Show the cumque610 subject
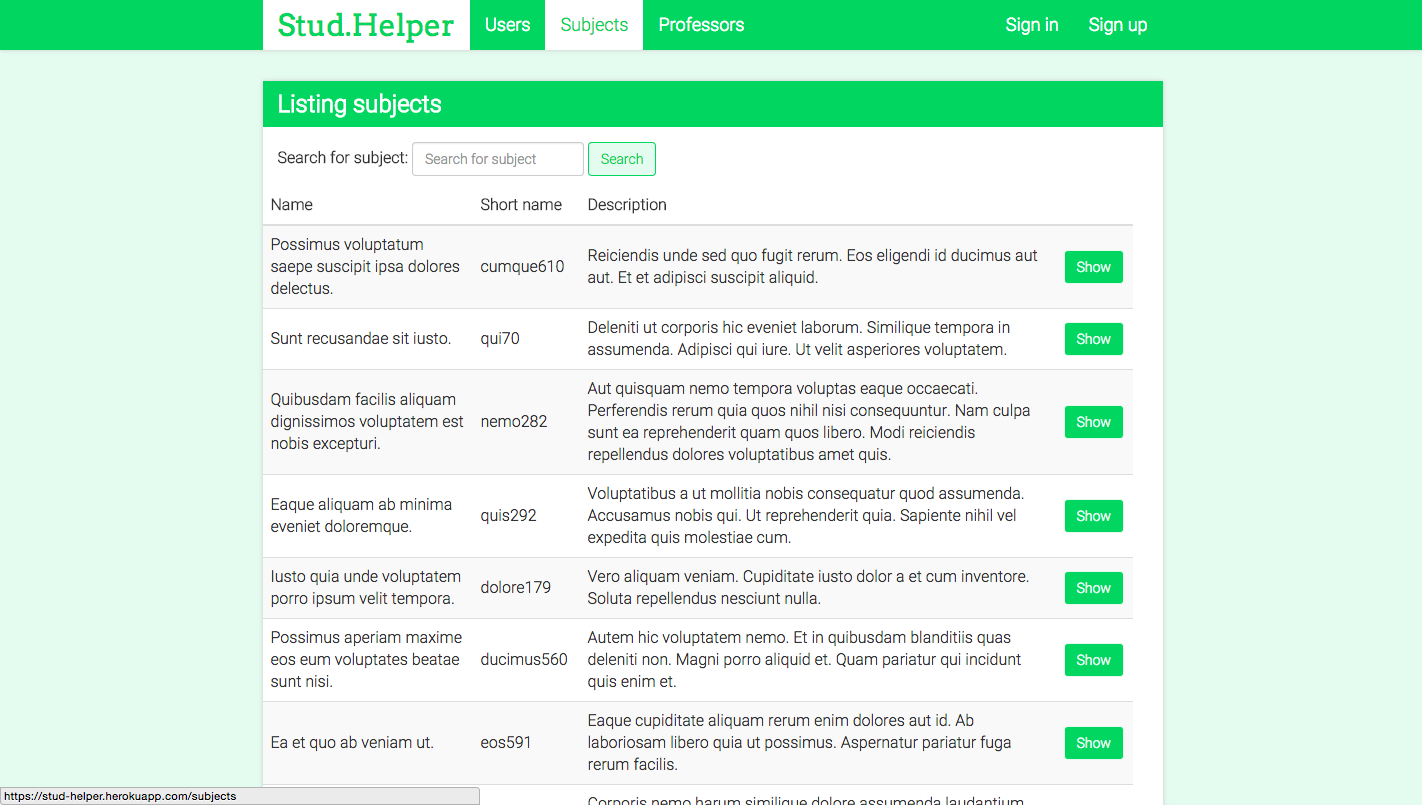This screenshot has height=805, width=1422. pos(1093,267)
